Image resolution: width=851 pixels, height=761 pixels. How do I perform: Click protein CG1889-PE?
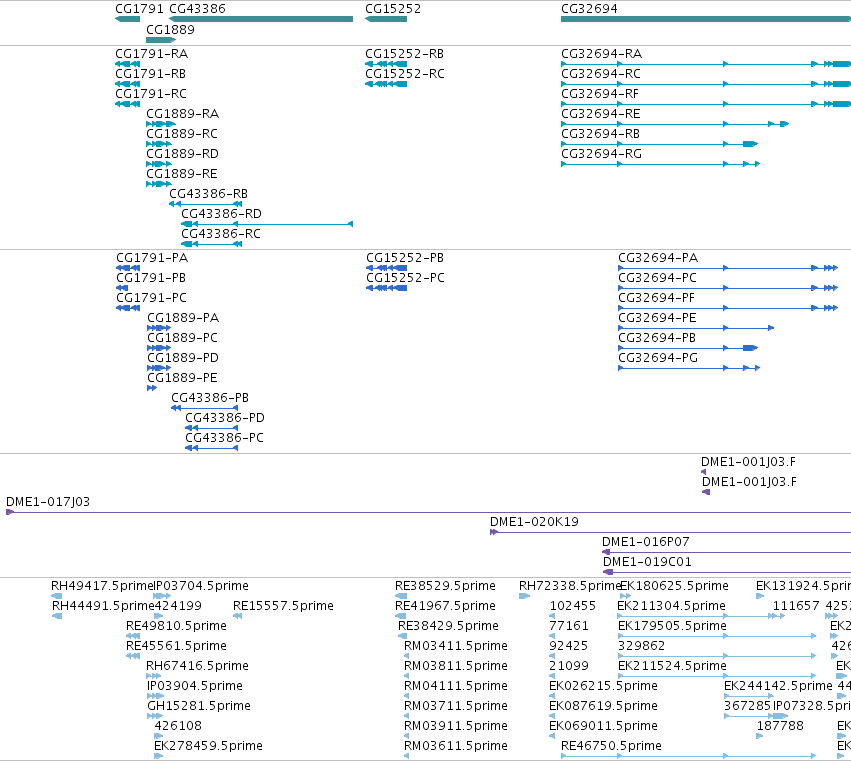(x=182, y=378)
